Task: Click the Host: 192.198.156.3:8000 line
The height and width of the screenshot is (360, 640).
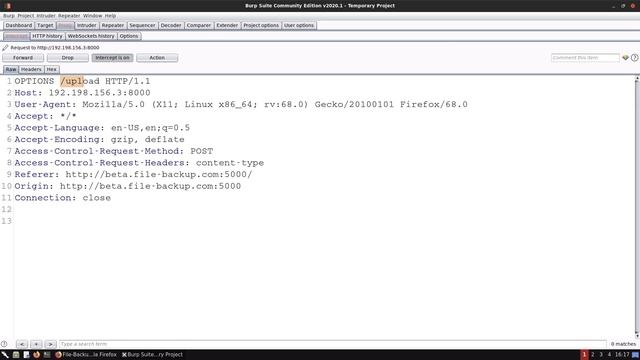Action: (x=82, y=93)
